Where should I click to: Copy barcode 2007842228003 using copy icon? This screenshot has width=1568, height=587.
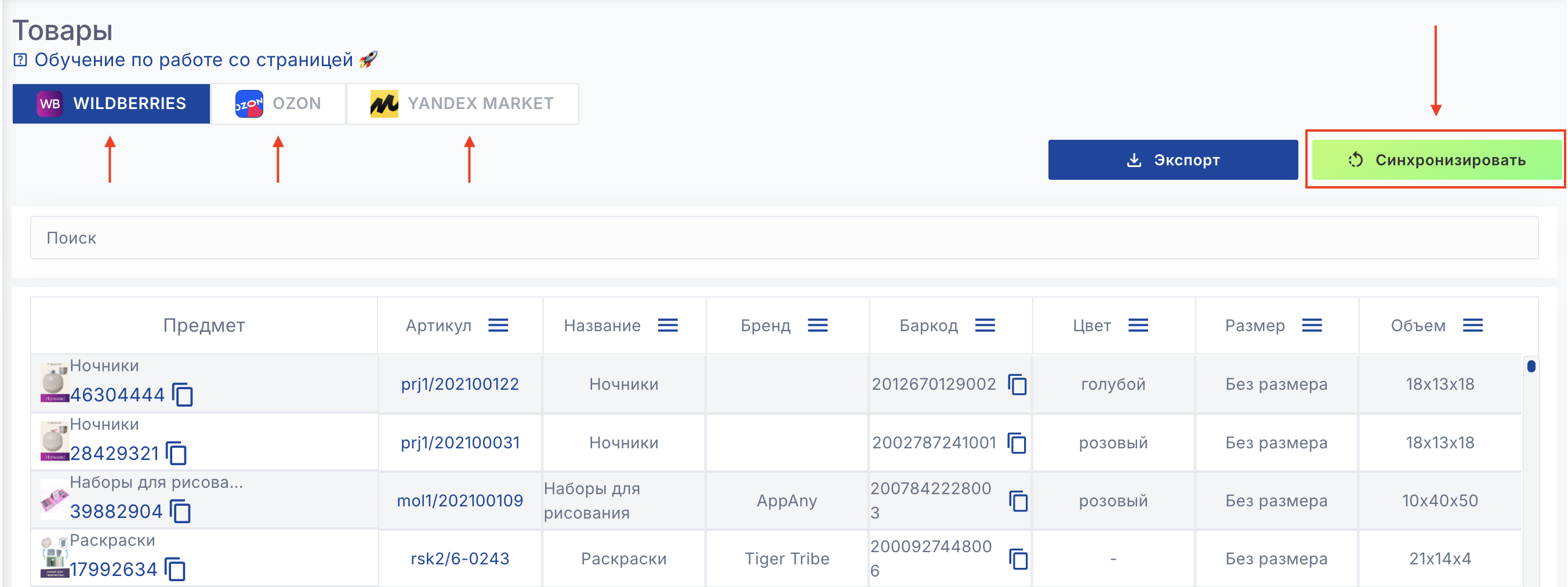click(x=1018, y=501)
